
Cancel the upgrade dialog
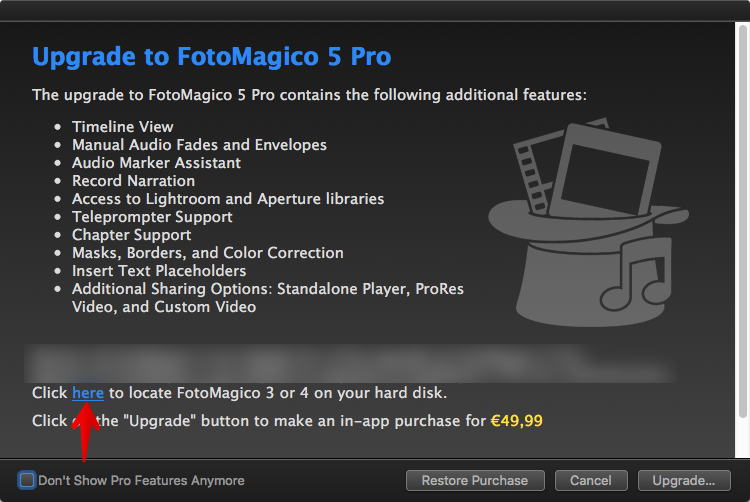click(x=590, y=480)
